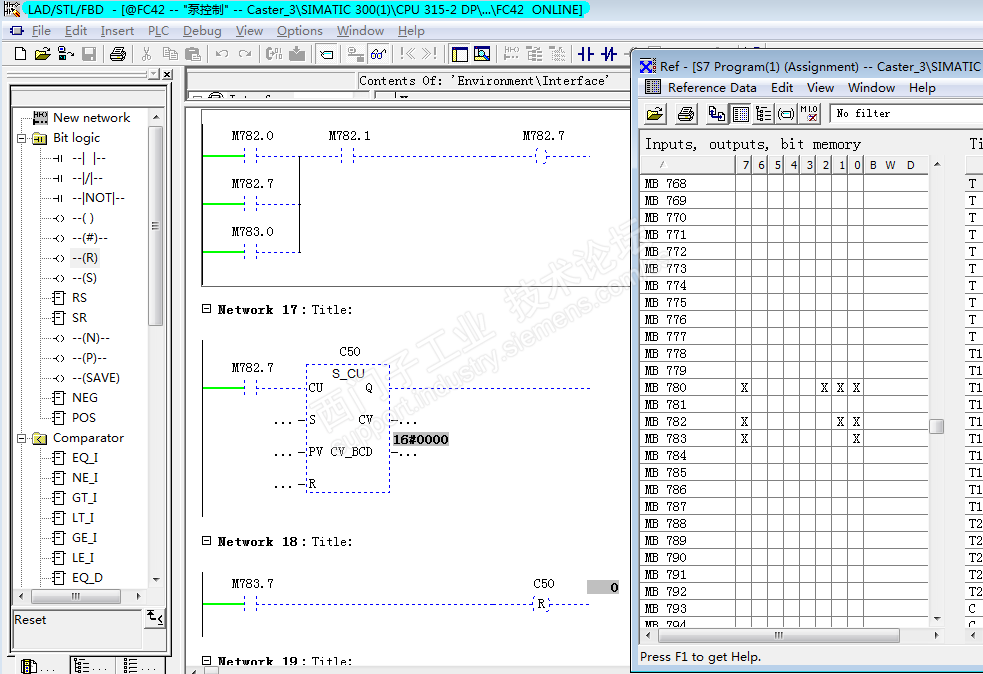
Task: Click the Open Online block icon
Action: point(65,54)
